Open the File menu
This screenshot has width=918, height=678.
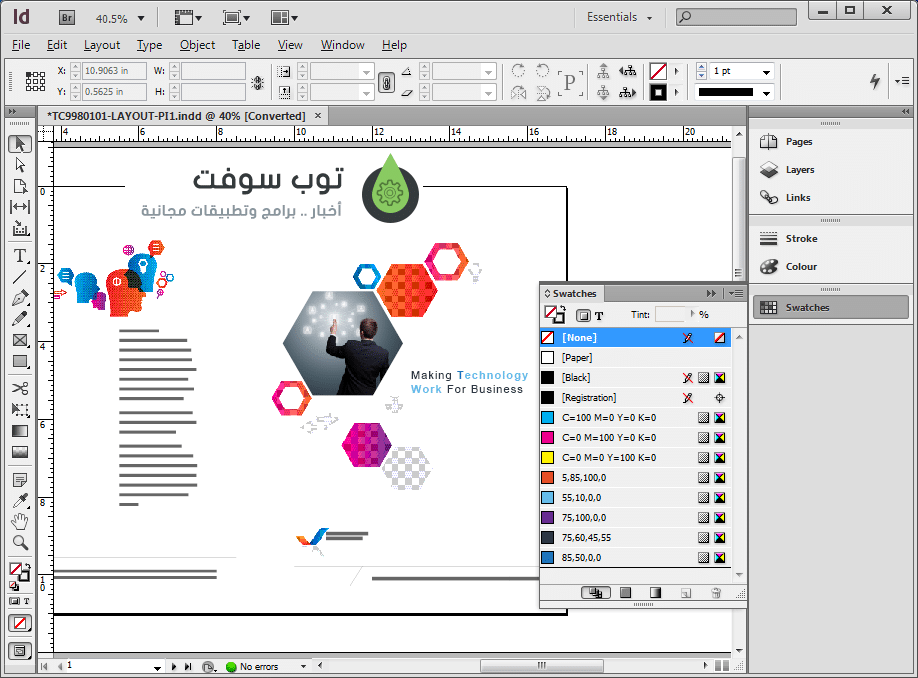(21, 45)
